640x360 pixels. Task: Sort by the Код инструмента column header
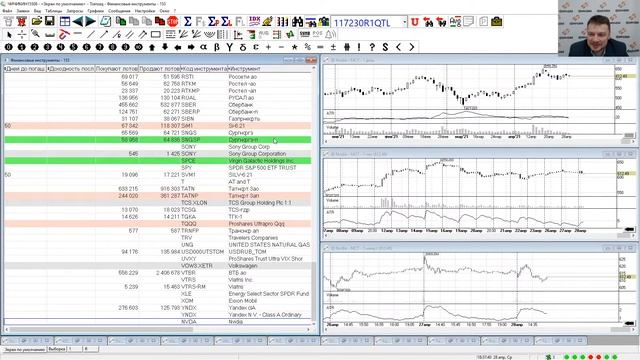[x=204, y=69]
